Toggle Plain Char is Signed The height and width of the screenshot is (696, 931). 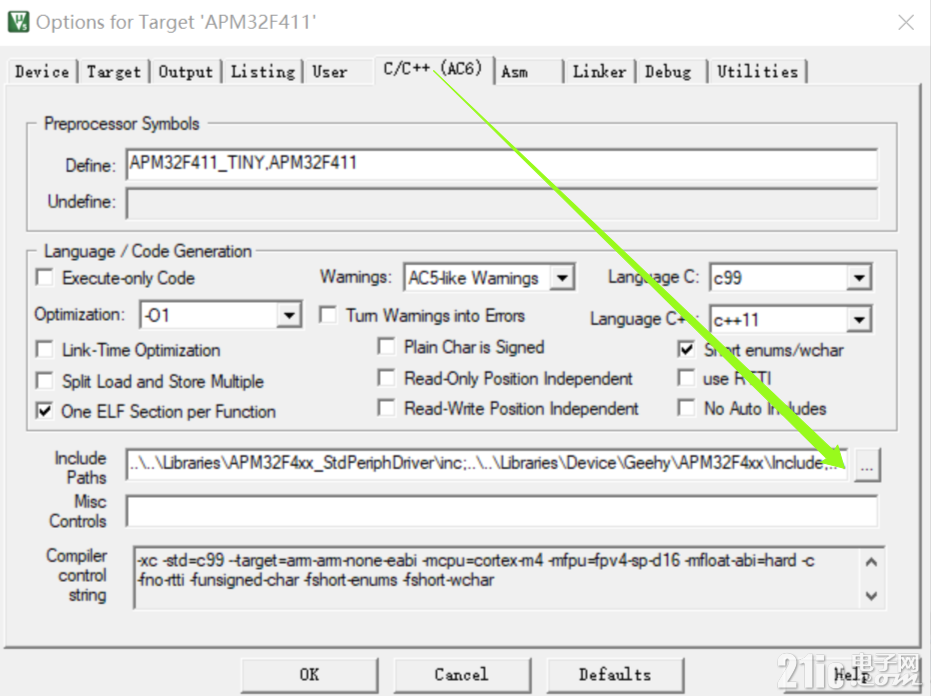click(387, 346)
